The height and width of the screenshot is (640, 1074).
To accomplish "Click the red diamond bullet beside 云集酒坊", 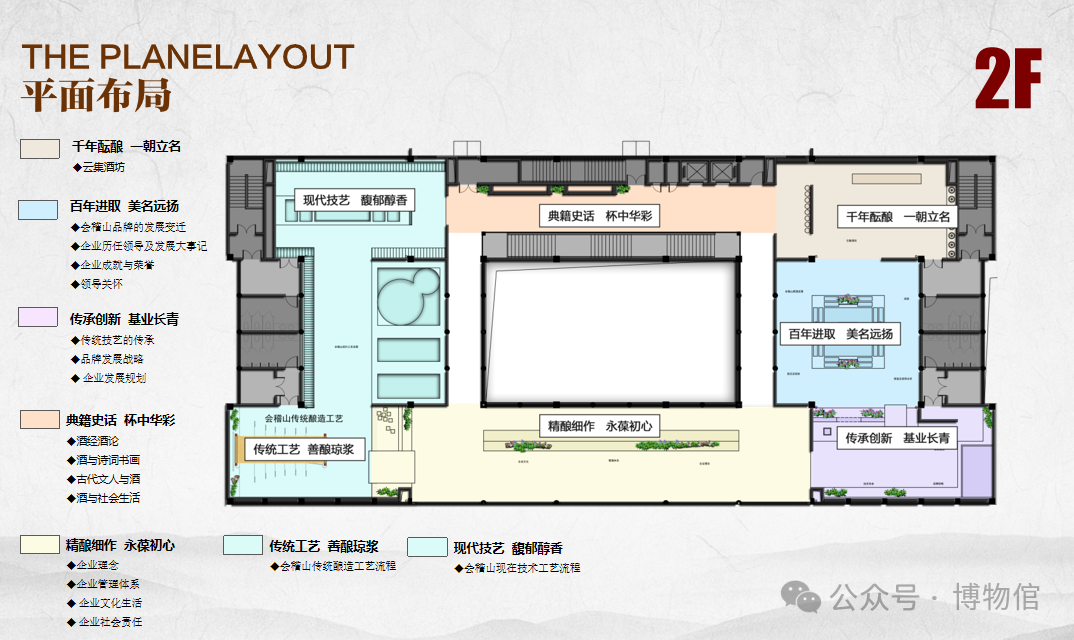I will click(x=76, y=167).
